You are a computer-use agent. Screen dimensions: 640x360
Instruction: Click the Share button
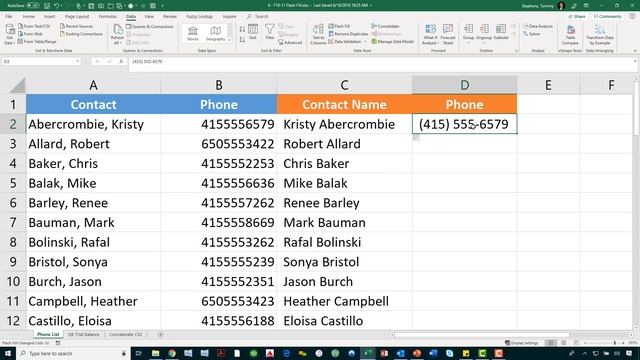coord(577,17)
